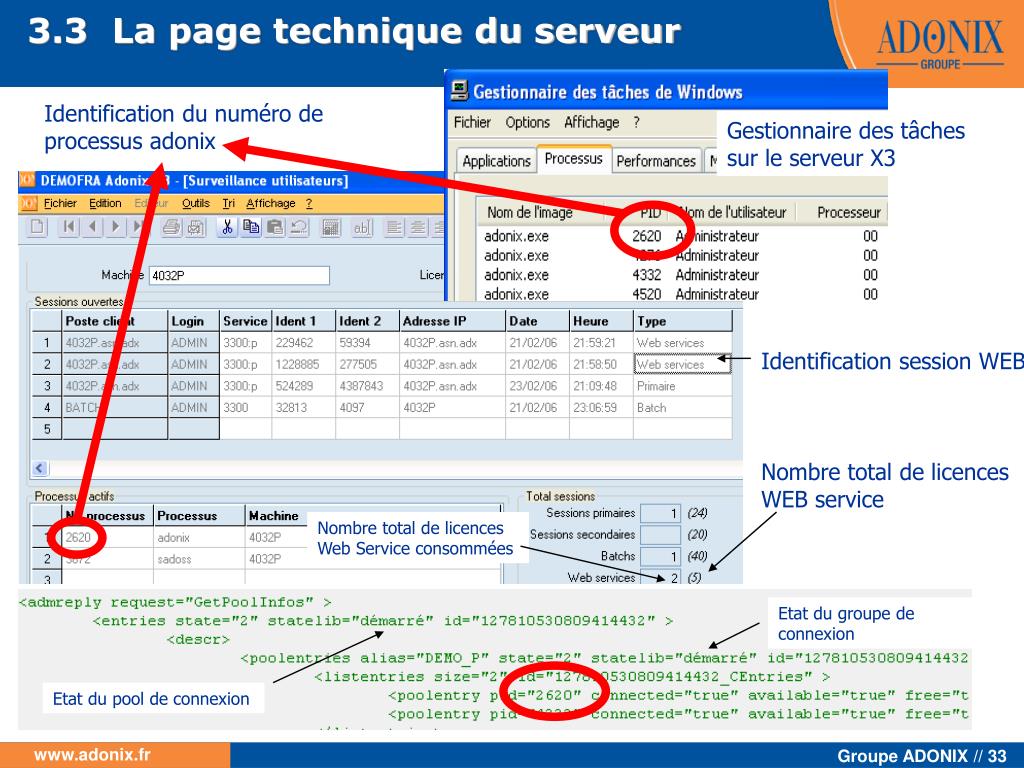The width and height of the screenshot is (1024, 768).
Task: Open Fichier menu in Gestionnaire des tâches
Action: 472,123
